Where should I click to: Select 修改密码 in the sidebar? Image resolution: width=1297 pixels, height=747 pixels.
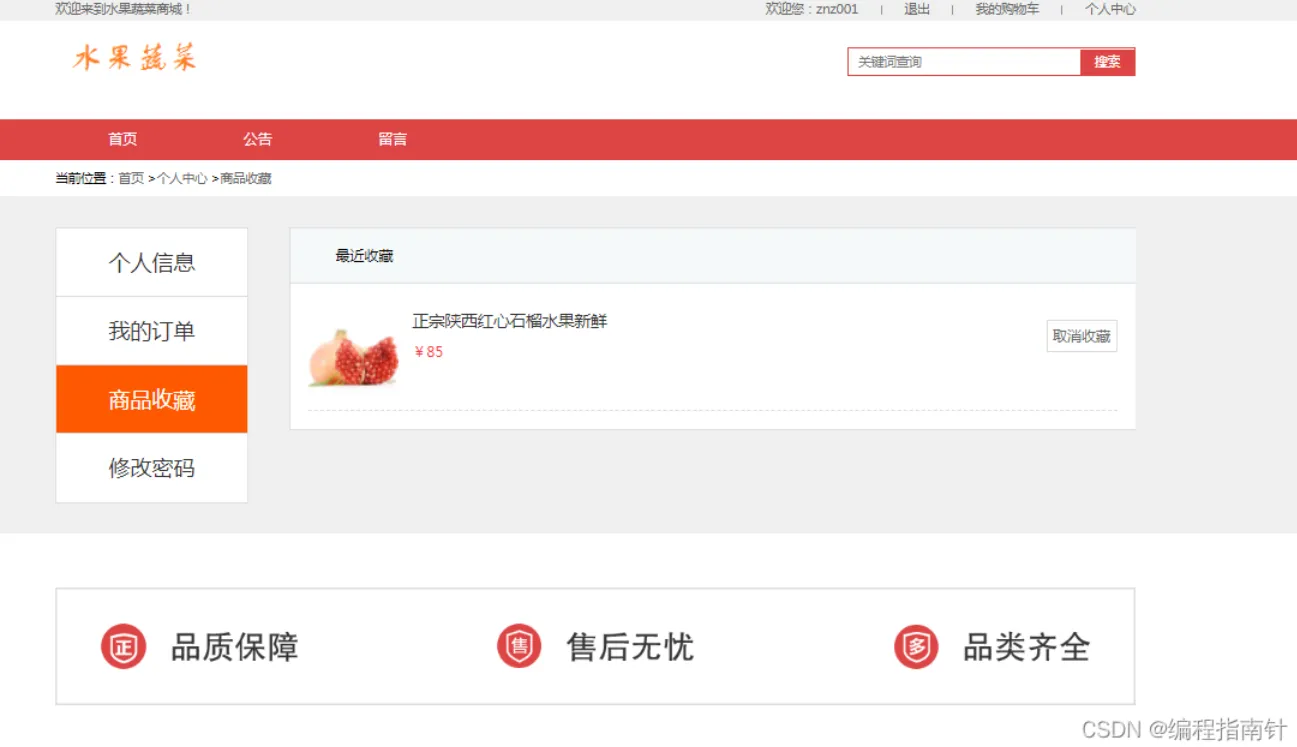152,468
